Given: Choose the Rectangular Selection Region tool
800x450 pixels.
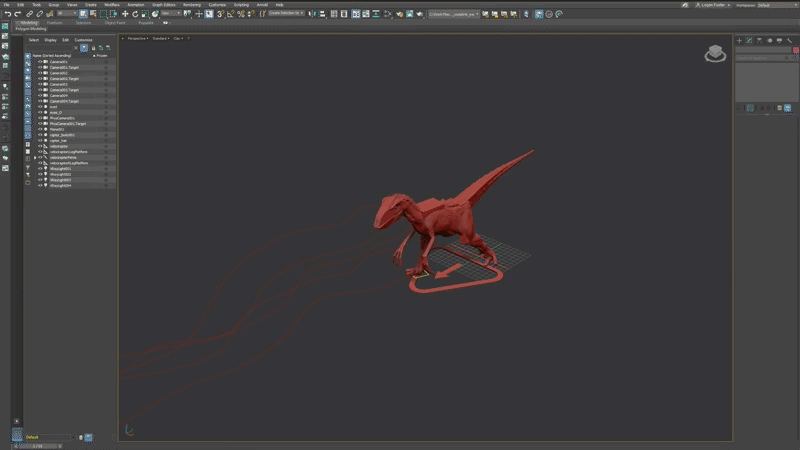Looking at the screenshot, I should point(104,14).
